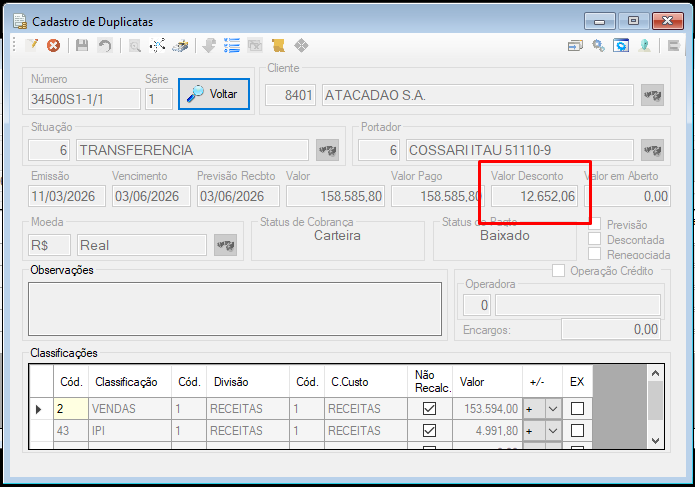Click the windows-with-arrow icon on toolbar right
This screenshot has height=487, width=695.
point(575,45)
